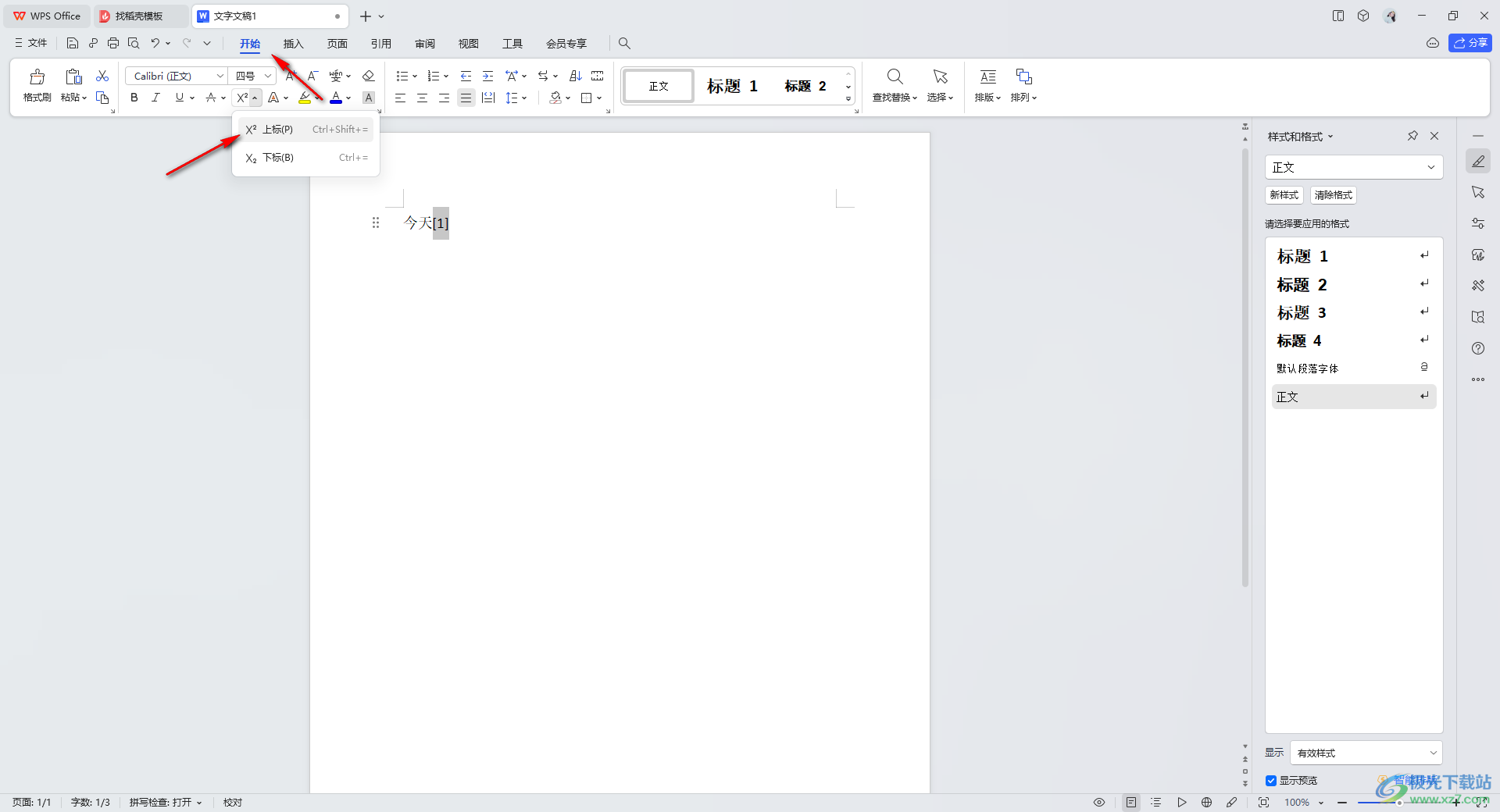Click the Sort (A-Z) icon
The width and height of the screenshot is (1500, 812).
point(576,76)
